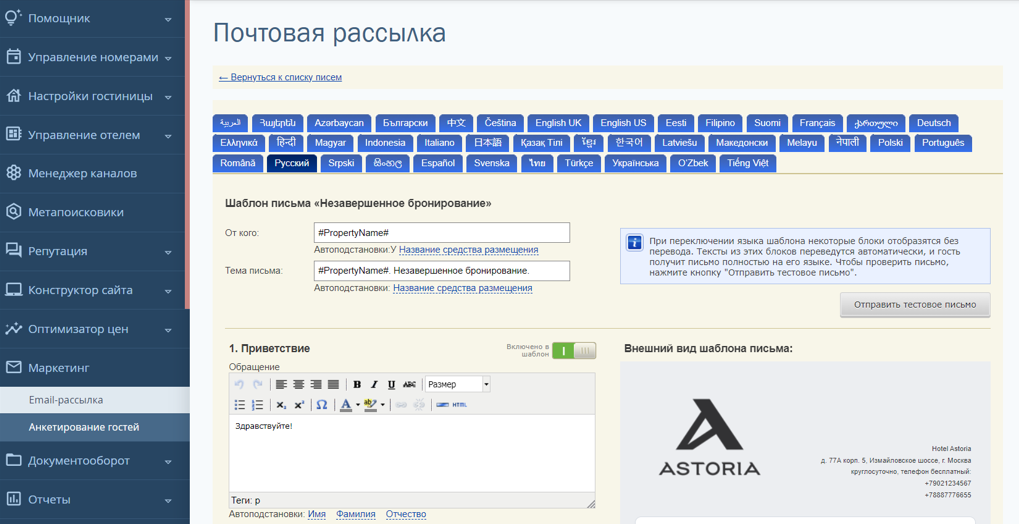Screen dimensions: 1019x524
Task: Insert bulleted list in editor
Action: pyautogui.click(x=240, y=405)
